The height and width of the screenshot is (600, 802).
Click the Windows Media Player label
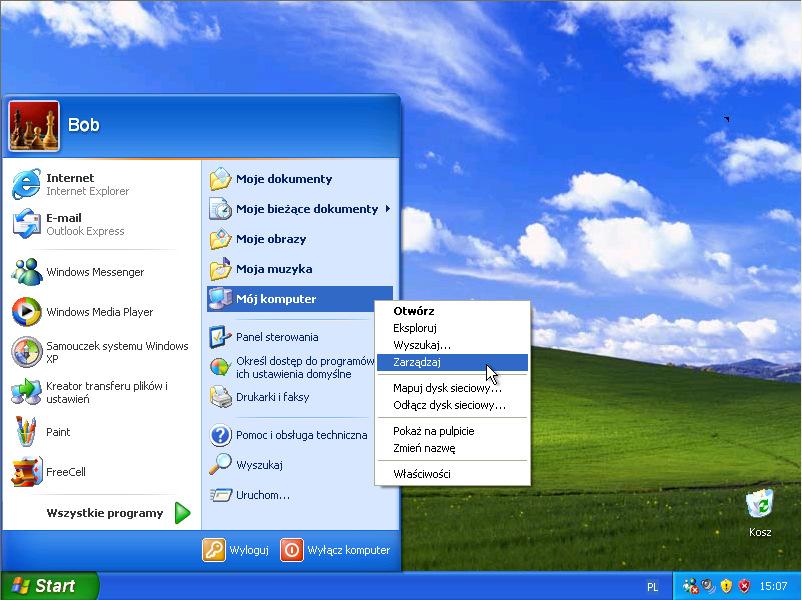click(100, 312)
